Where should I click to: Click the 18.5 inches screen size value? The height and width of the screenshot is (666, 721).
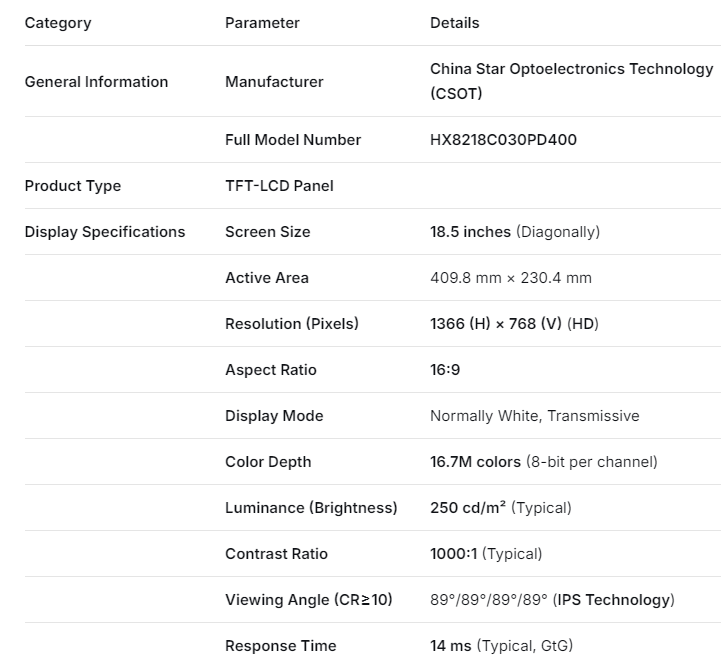(470, 232)
